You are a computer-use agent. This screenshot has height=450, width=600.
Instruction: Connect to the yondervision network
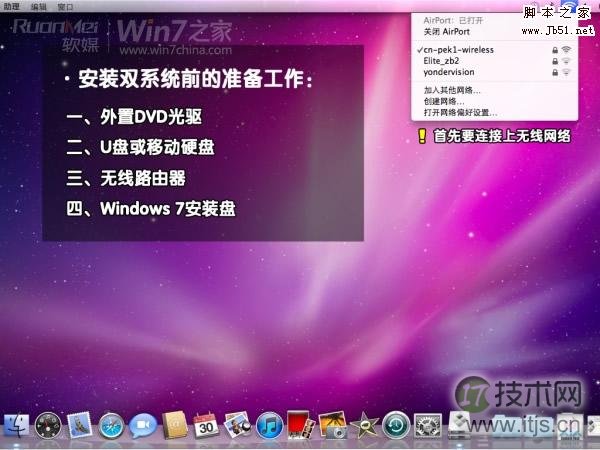494,72
